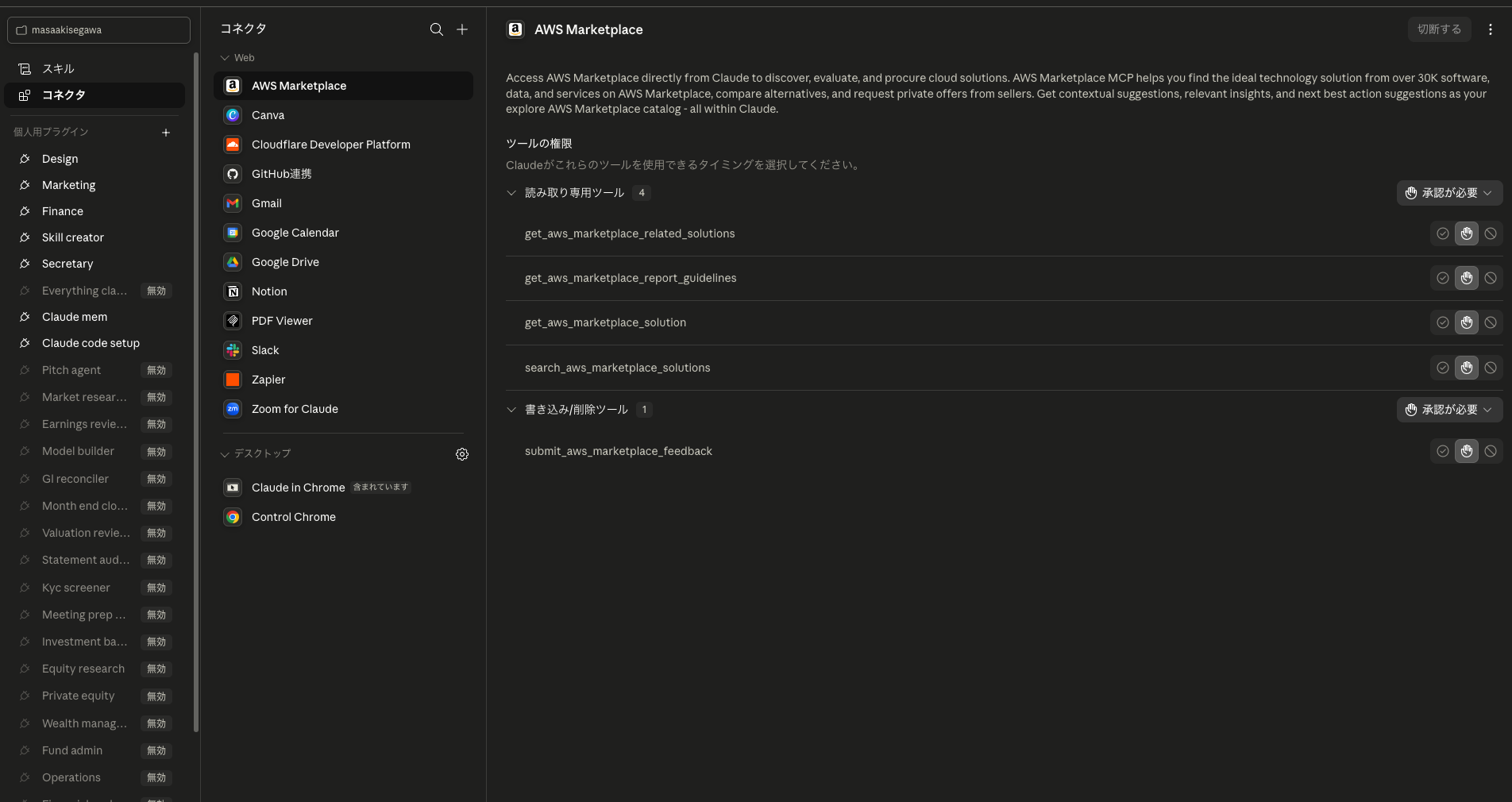This screenshot has height=802, width=1512.
Task: Click the Canva connector icon
Action: [x=233, y=115]
